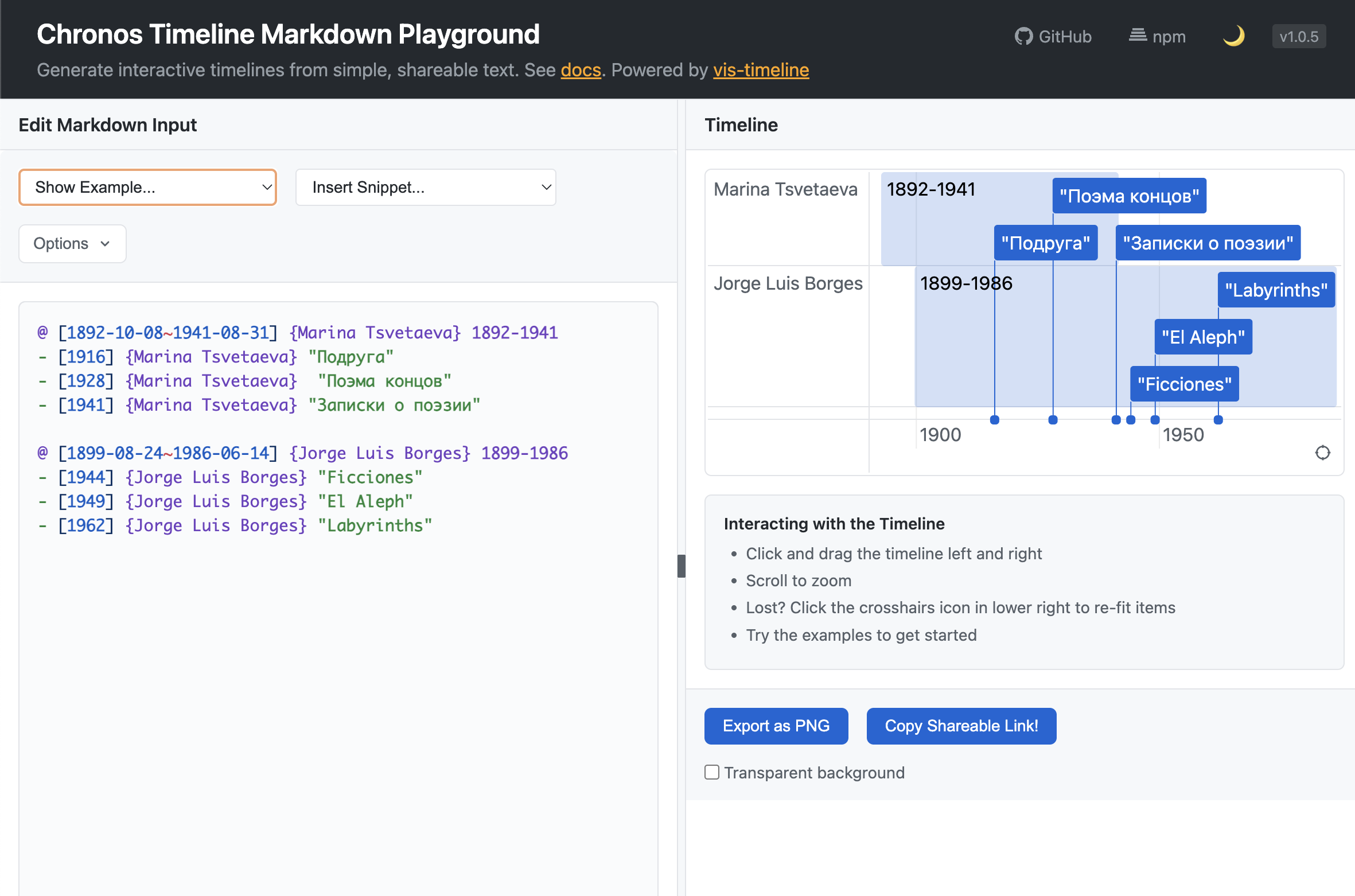Click the panel divider drag handle
The image size is (1355, 896).
pyautogui.click(x=682, y=566)
